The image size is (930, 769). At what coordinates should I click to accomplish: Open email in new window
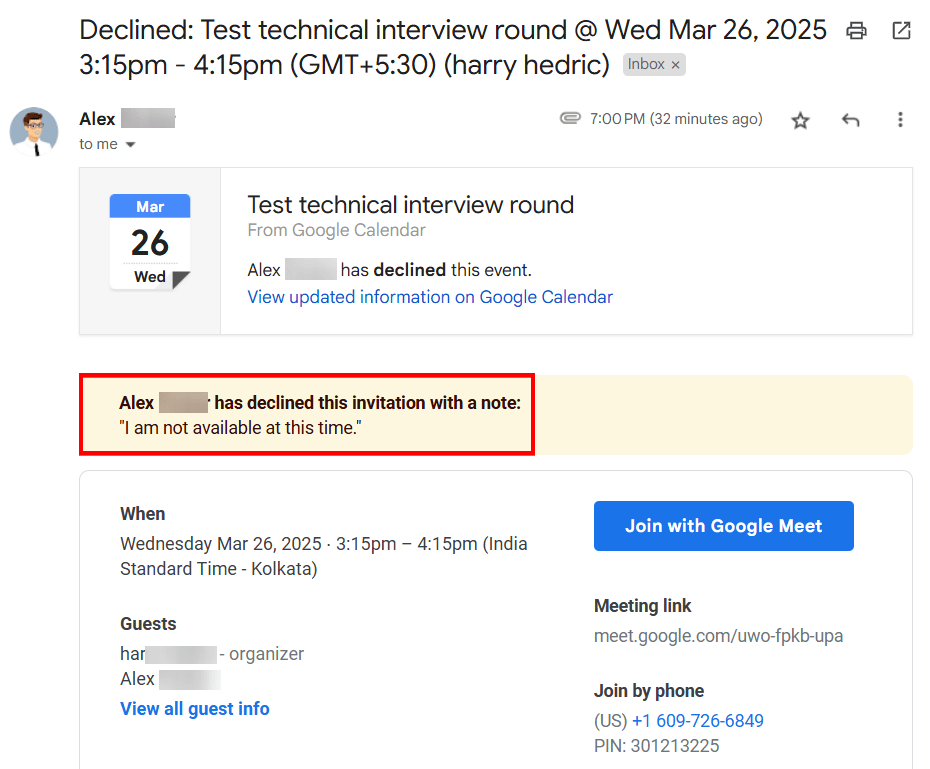[x=901, y=31]
